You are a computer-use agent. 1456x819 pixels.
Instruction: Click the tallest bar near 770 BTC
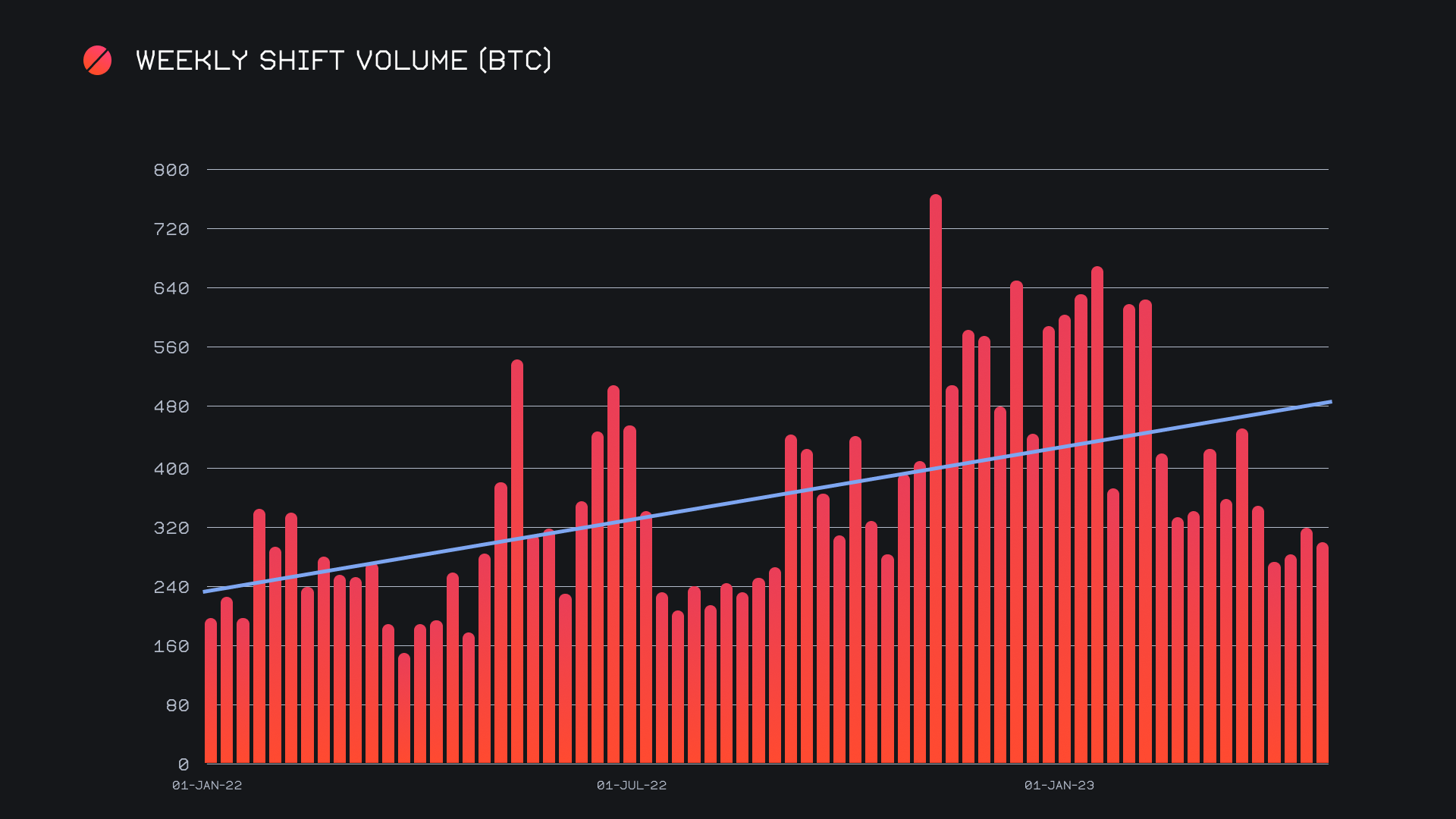(x=936, y=478)
